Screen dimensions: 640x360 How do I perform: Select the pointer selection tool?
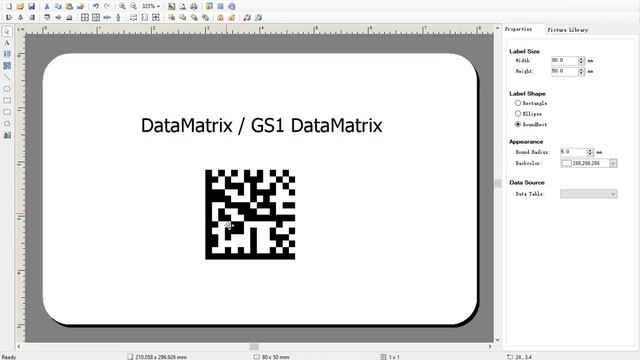pyautogui.click(x=7, y=31)
